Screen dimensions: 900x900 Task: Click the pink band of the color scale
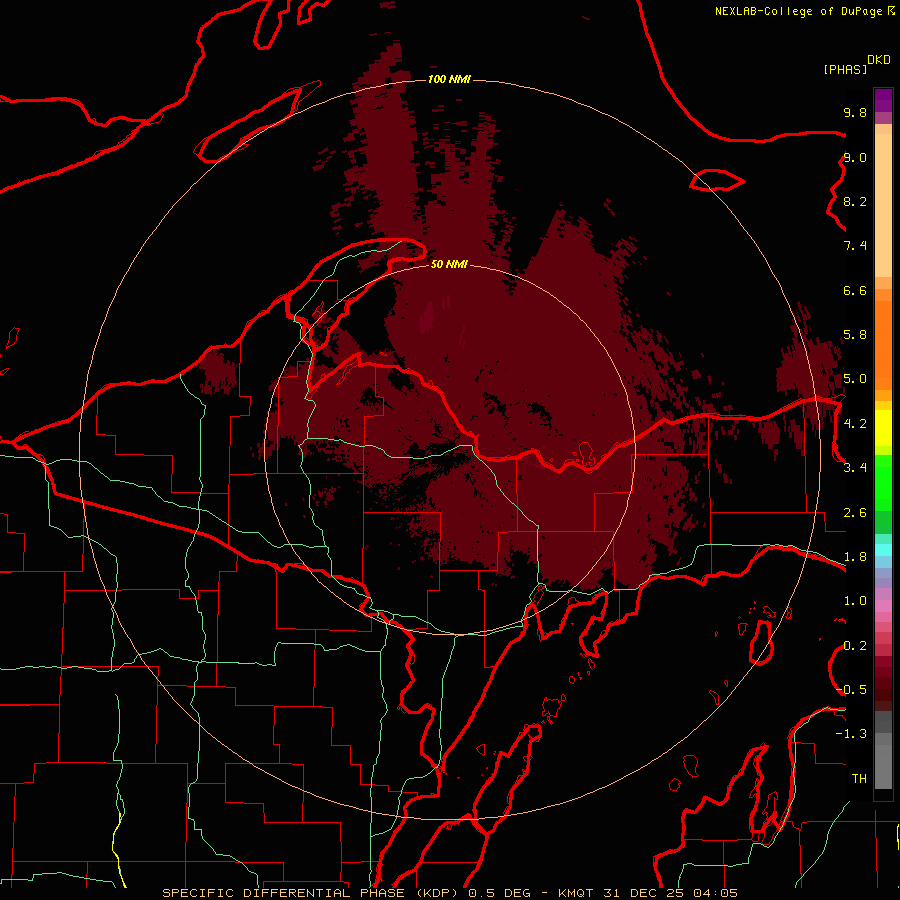(883, 606)
